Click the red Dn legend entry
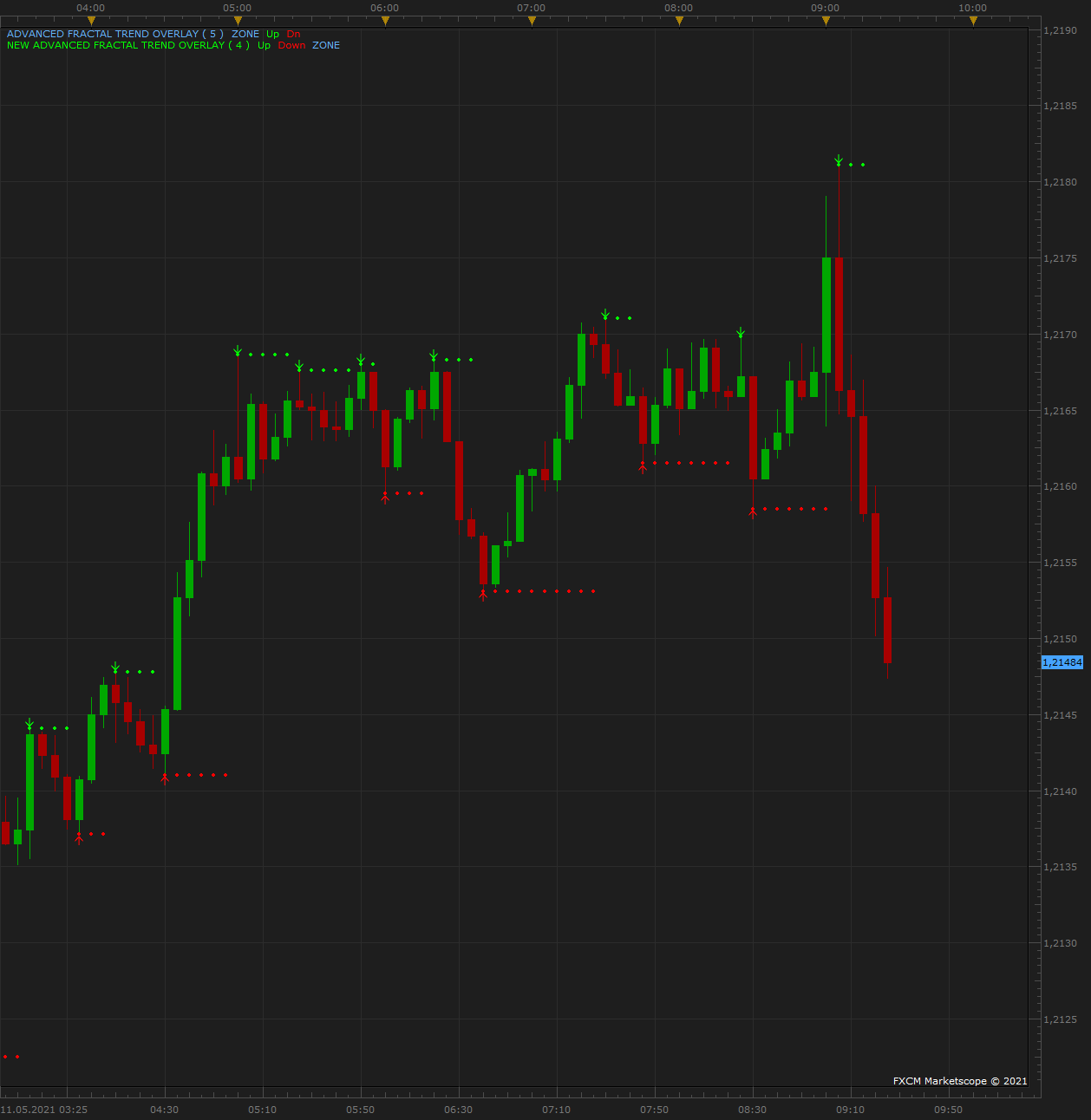1091x1120 pixels. (x=293, y=34)
